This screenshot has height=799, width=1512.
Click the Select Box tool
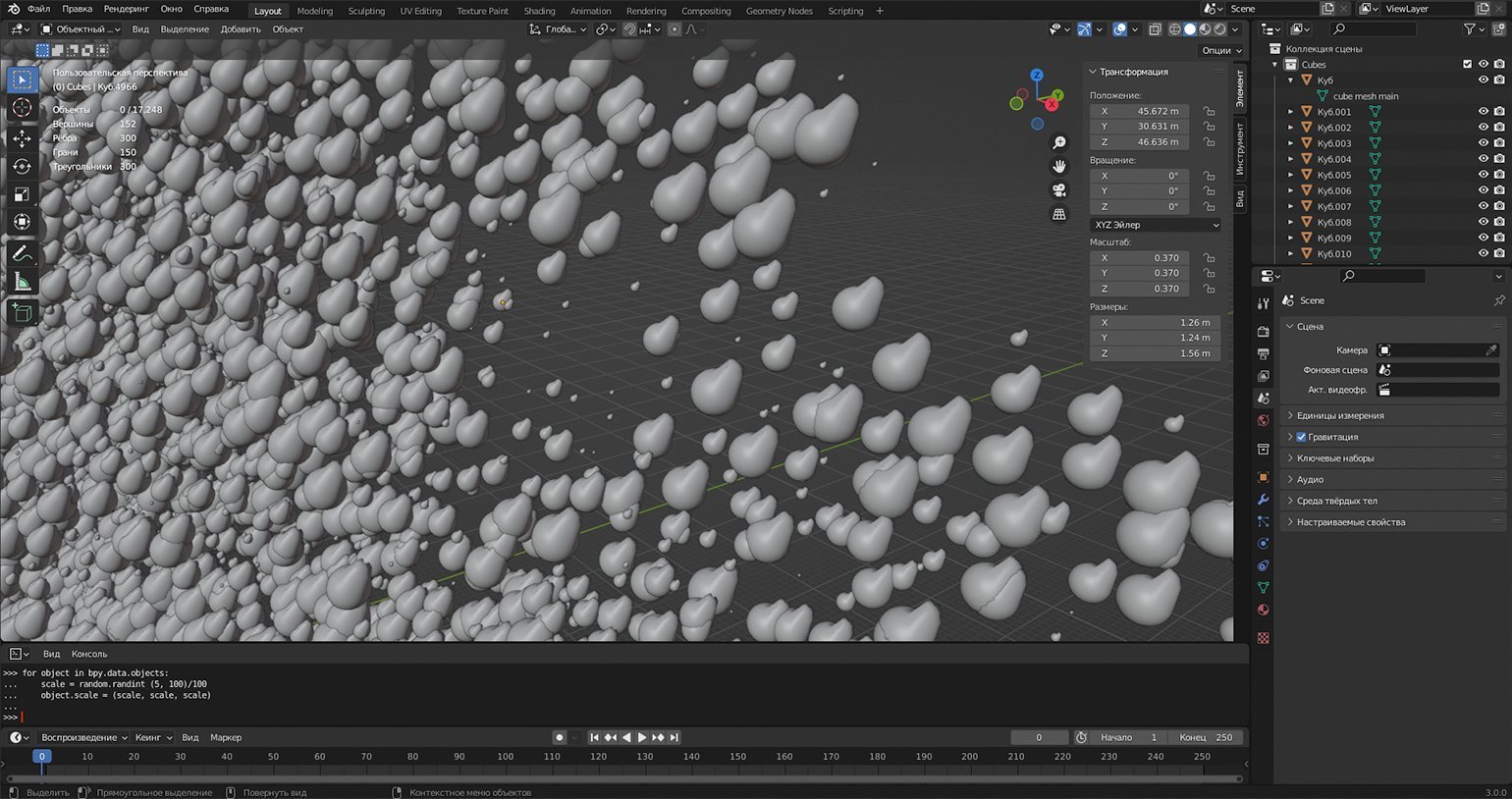click(x=22, y=80)
